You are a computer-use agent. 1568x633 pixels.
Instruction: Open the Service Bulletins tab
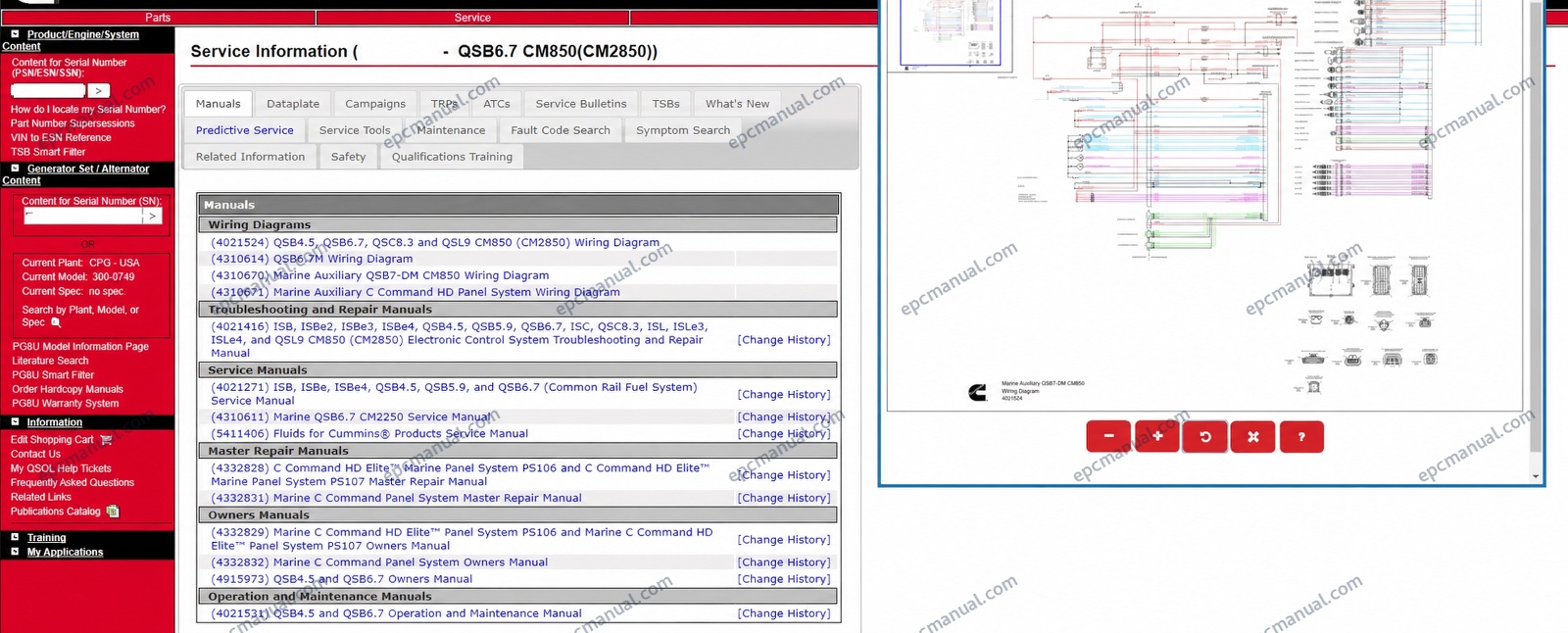[x=581, y=104]
